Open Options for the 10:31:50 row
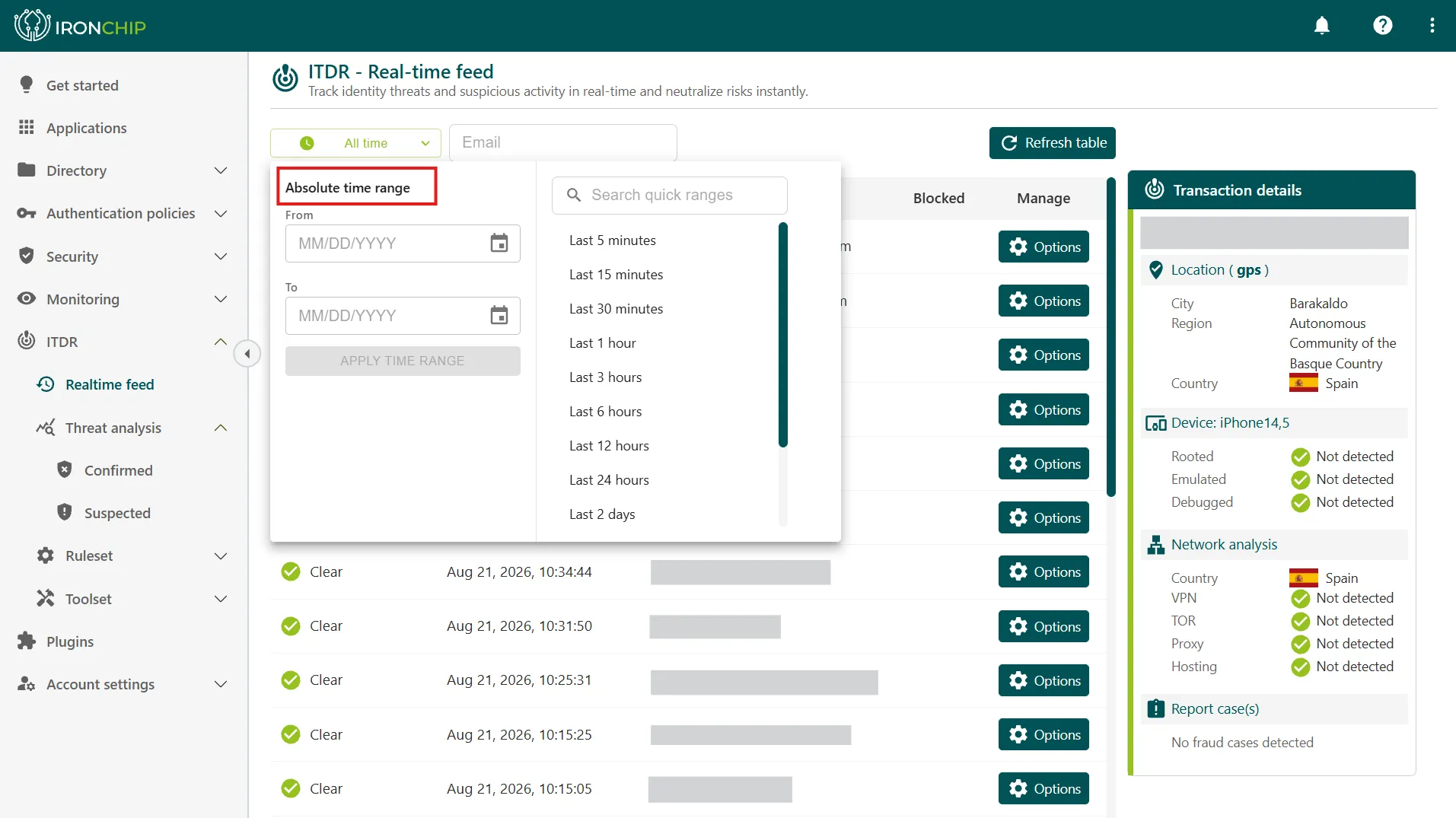Image resolution: width=1456 pixels, height=818 pixels. point(1043,626)
